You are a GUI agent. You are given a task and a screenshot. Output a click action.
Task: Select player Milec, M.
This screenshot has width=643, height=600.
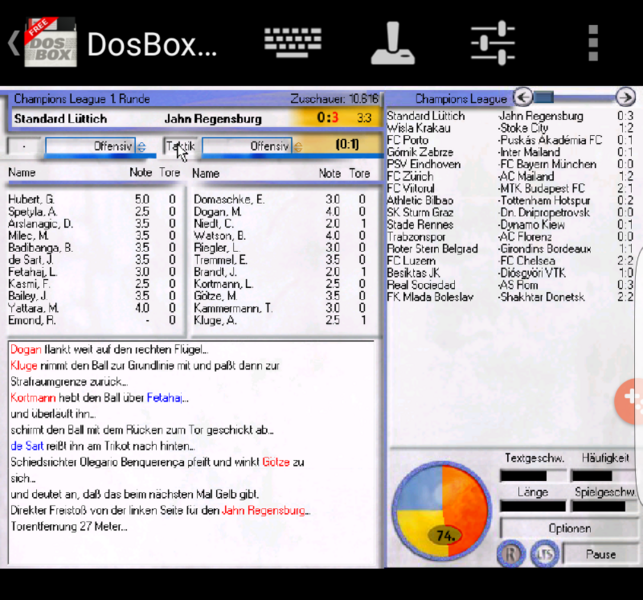(92, 236)
